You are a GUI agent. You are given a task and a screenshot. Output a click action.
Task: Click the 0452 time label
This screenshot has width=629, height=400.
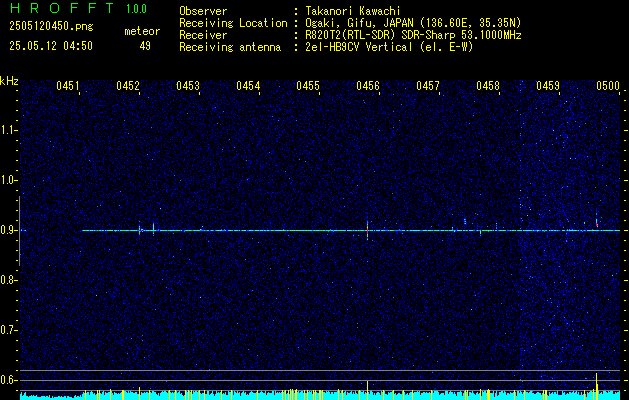tap(128, 86)
